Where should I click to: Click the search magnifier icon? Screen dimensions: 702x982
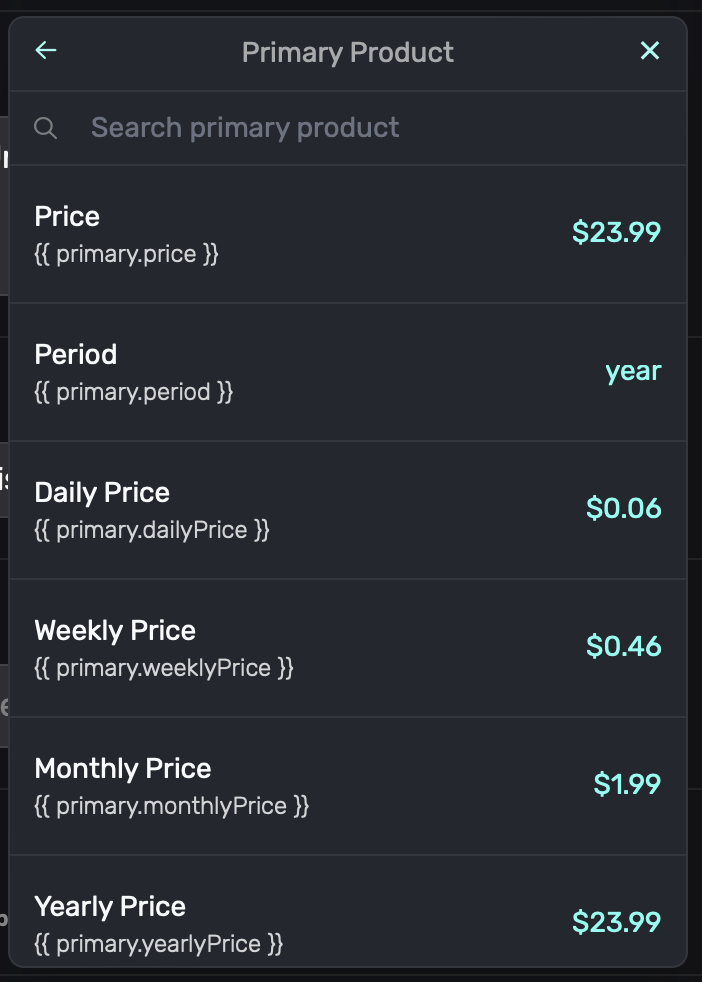pyautogui.click(x=45, y=128)
